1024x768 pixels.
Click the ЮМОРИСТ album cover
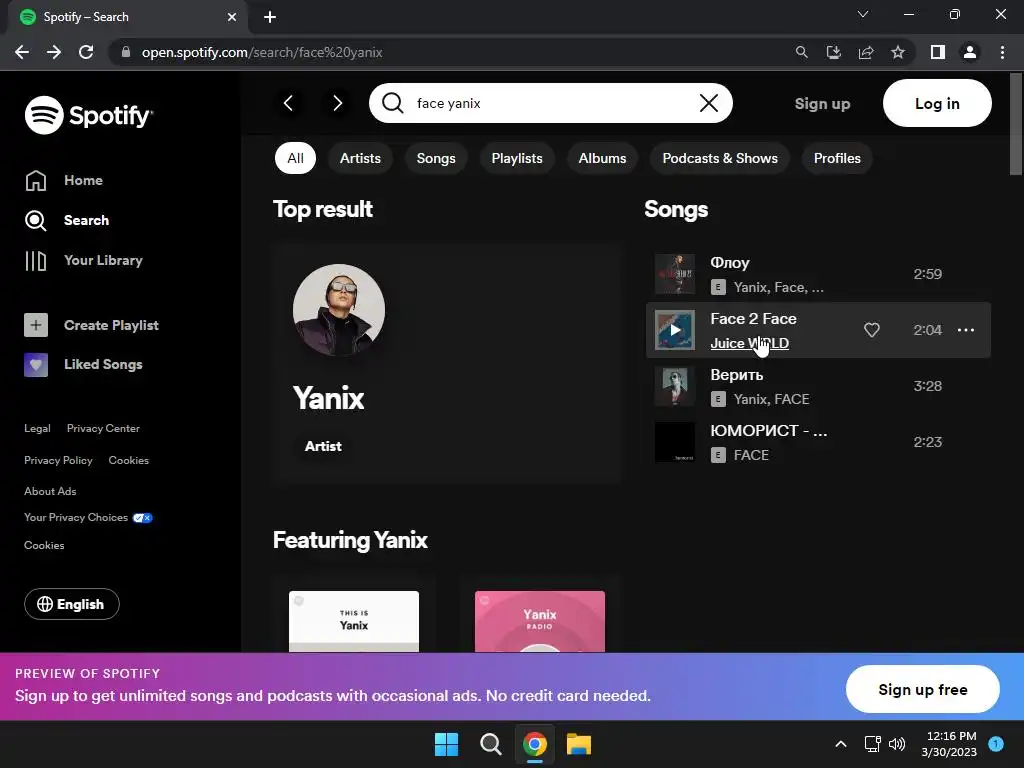675,442
